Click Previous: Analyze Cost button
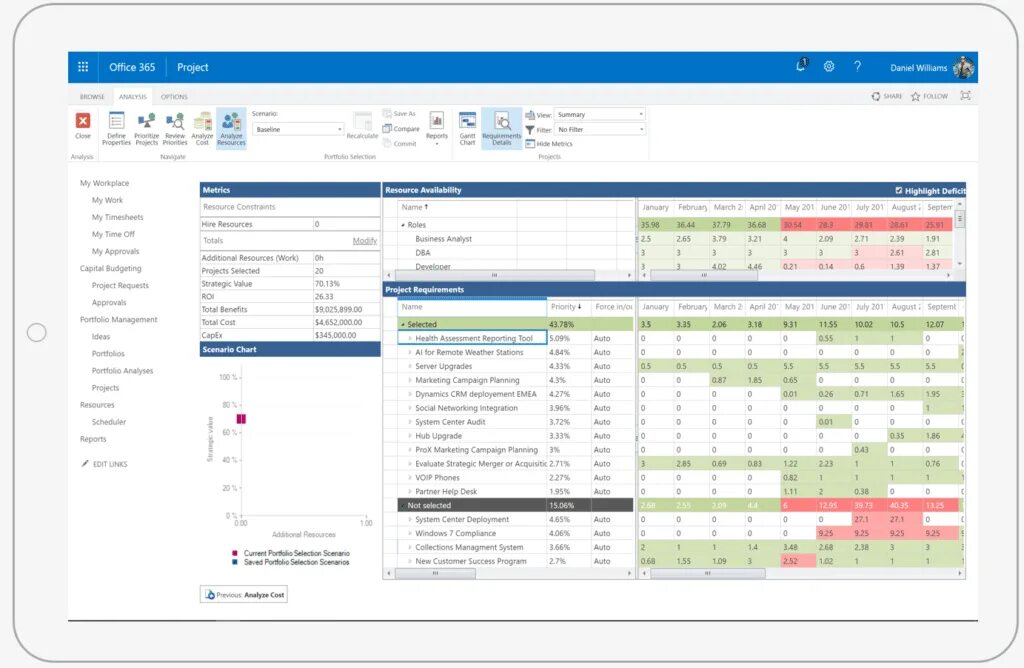 point(244,595)
